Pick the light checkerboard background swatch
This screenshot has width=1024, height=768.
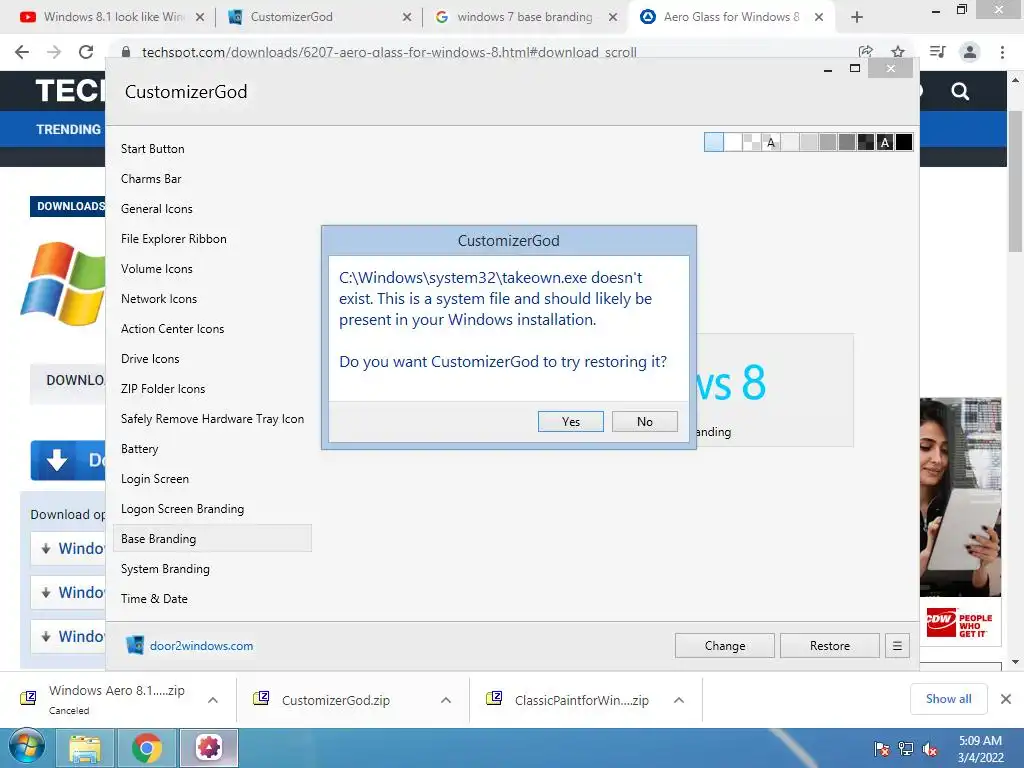(x=752, y=142)
